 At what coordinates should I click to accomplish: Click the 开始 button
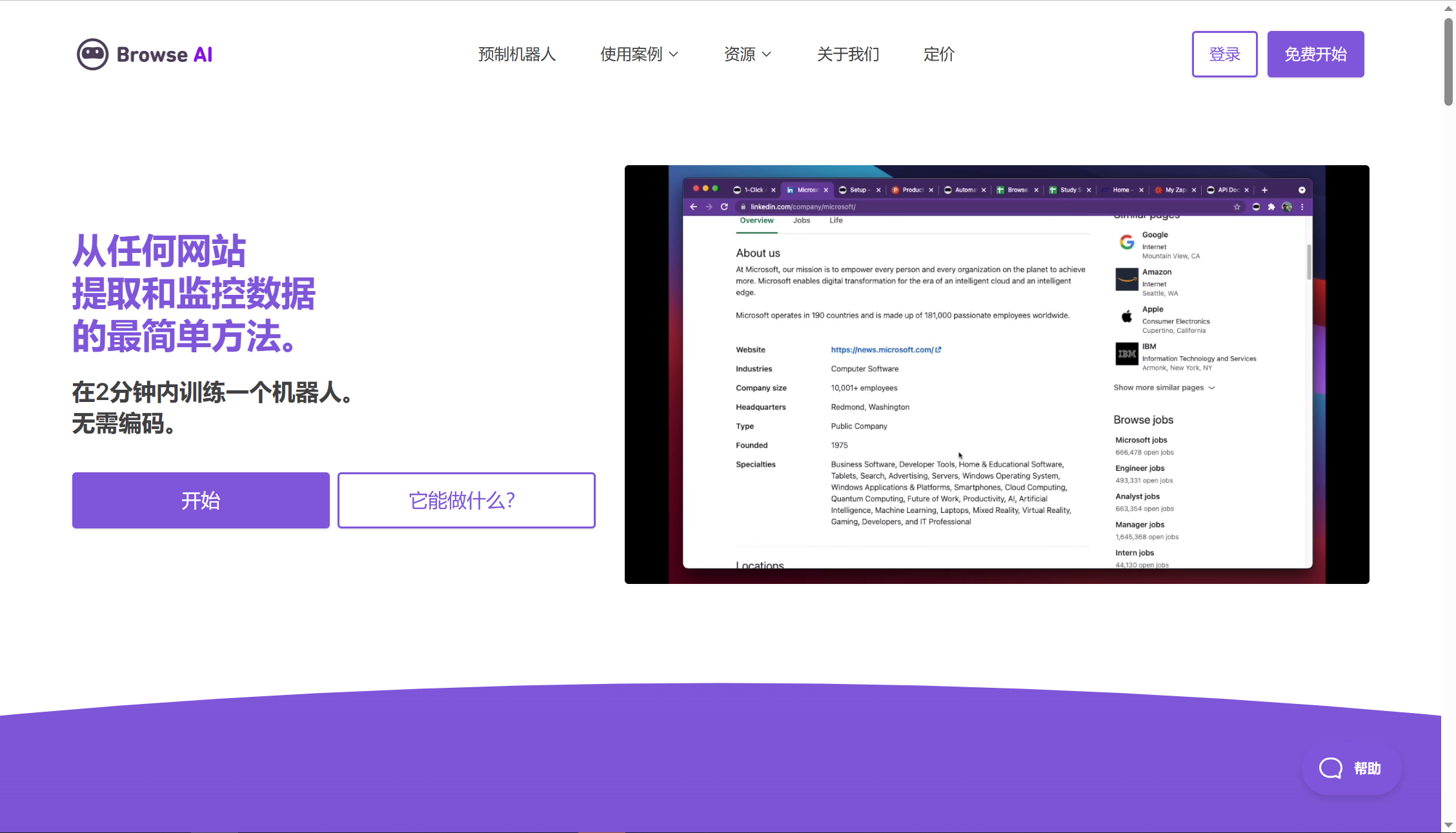click(200, 500)
